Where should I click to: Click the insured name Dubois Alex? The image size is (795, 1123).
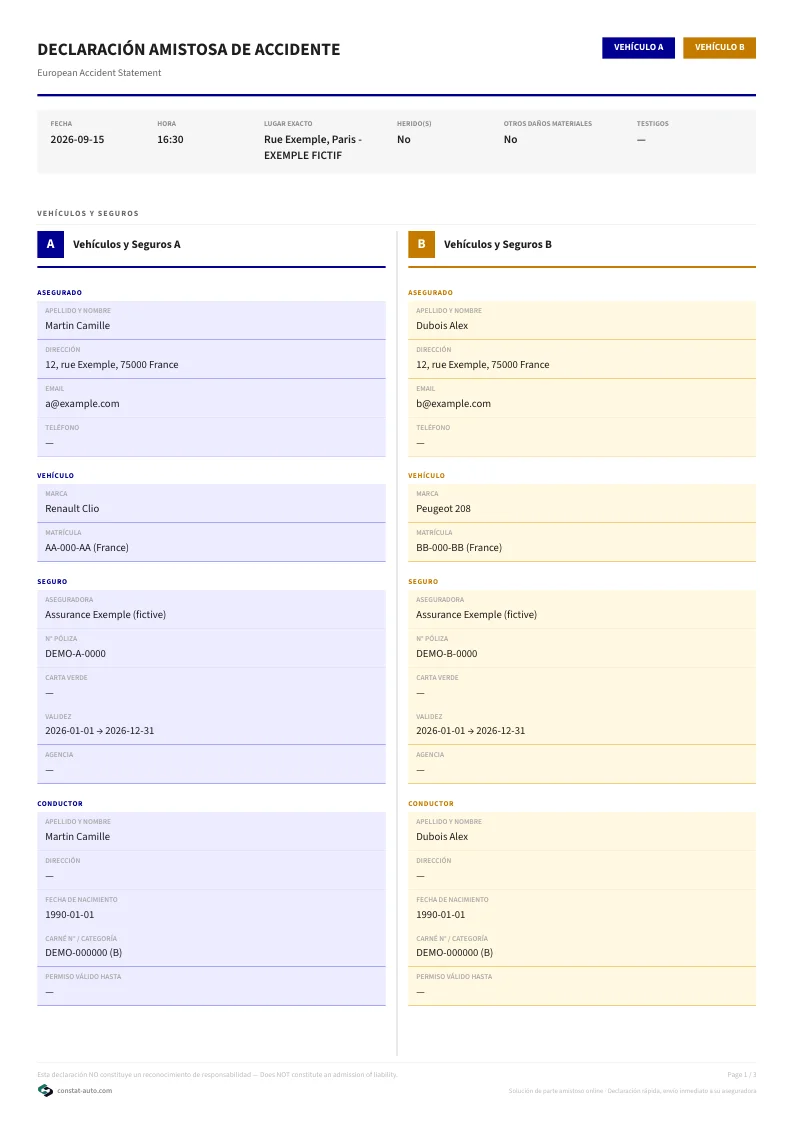(x=442, y=326)
